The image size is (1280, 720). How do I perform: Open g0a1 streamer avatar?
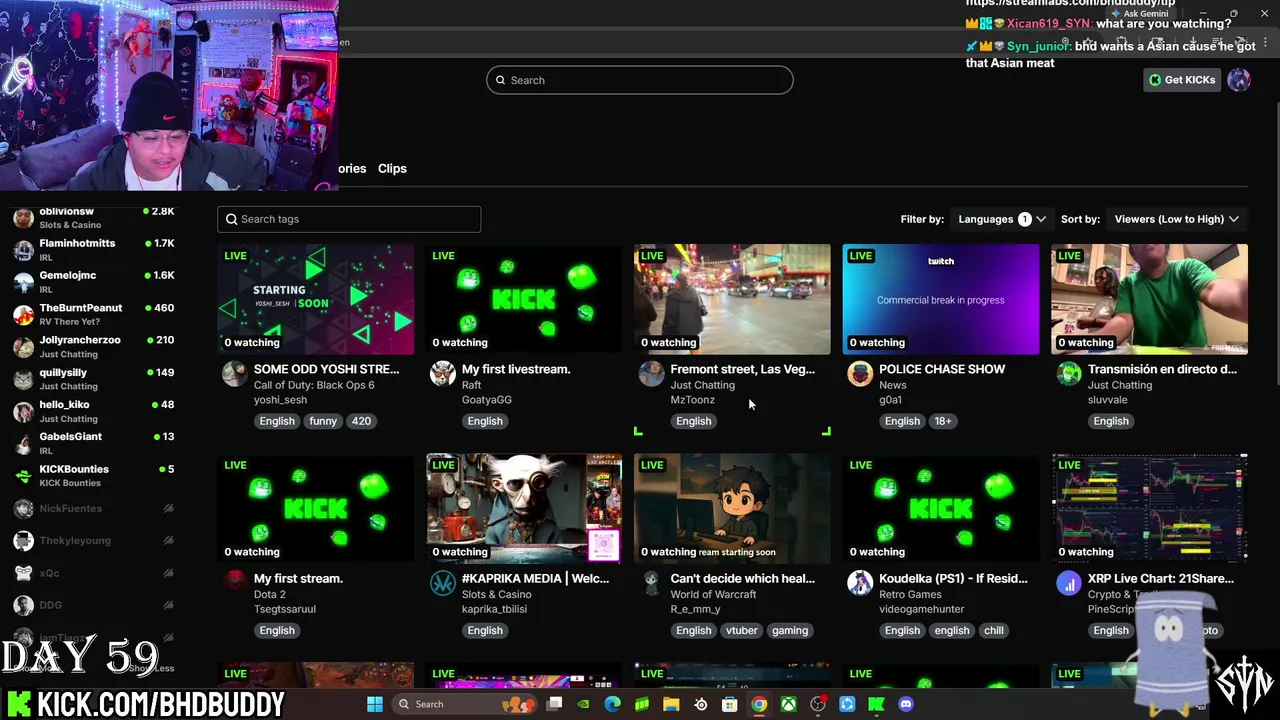[x=860, y=374]
